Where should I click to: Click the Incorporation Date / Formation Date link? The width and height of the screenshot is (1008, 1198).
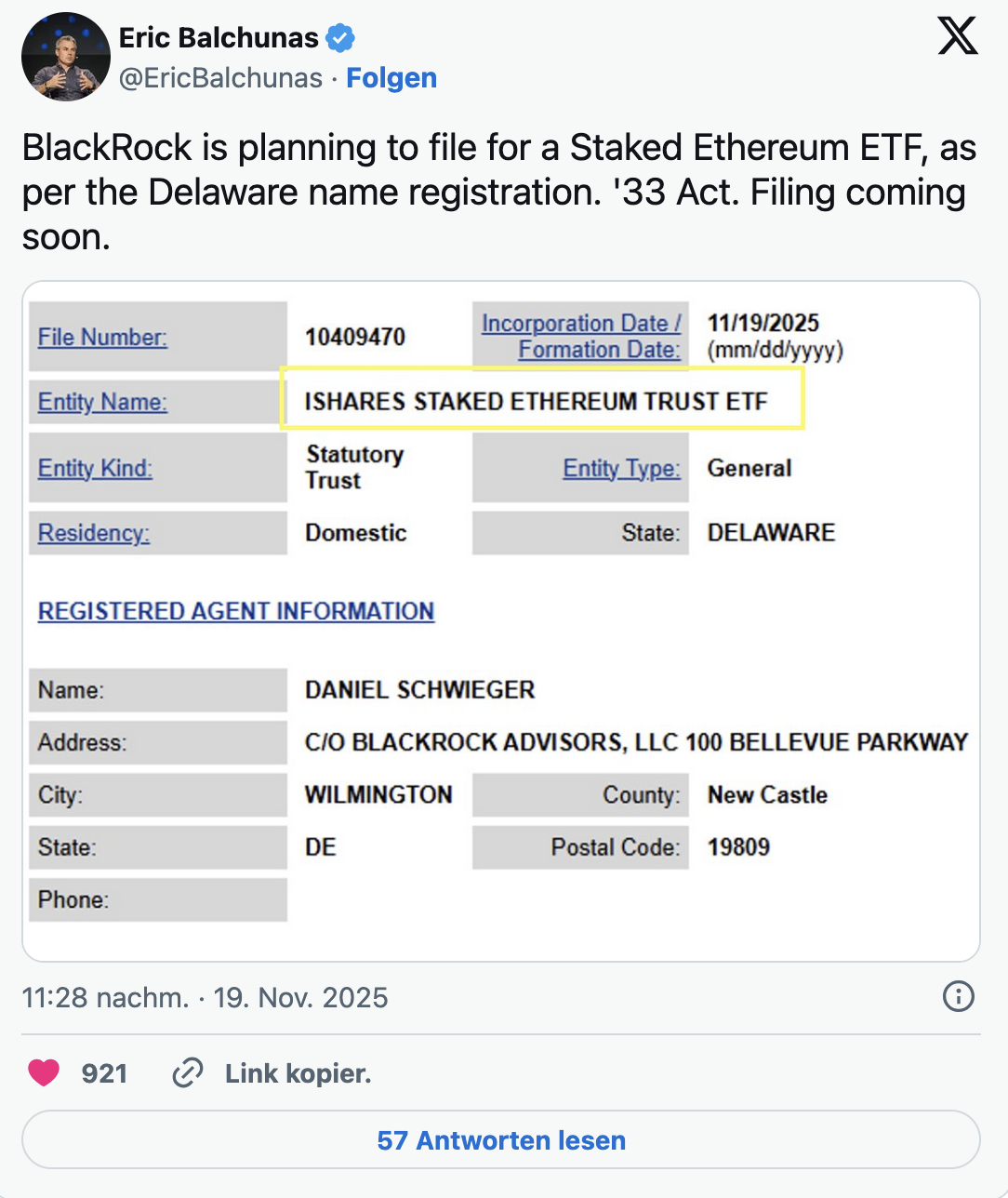582,337
